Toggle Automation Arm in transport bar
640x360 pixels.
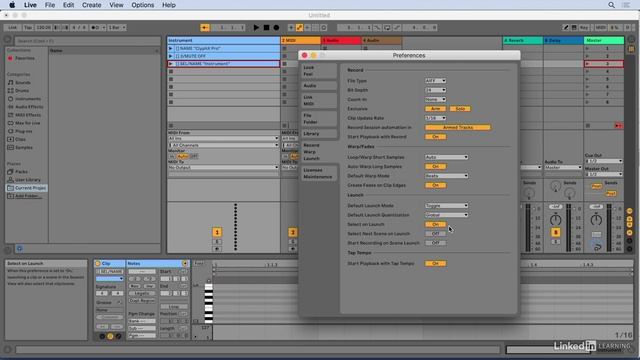(299, 27)
